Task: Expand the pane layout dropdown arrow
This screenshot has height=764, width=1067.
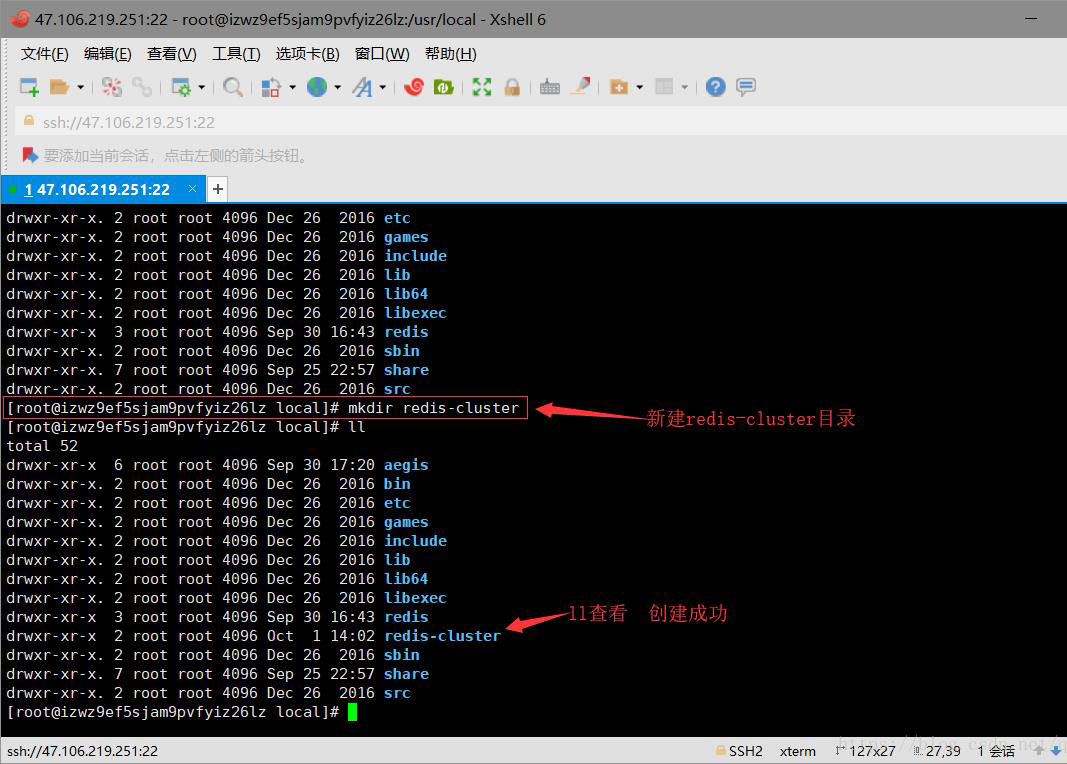Action: coord(685,87)
